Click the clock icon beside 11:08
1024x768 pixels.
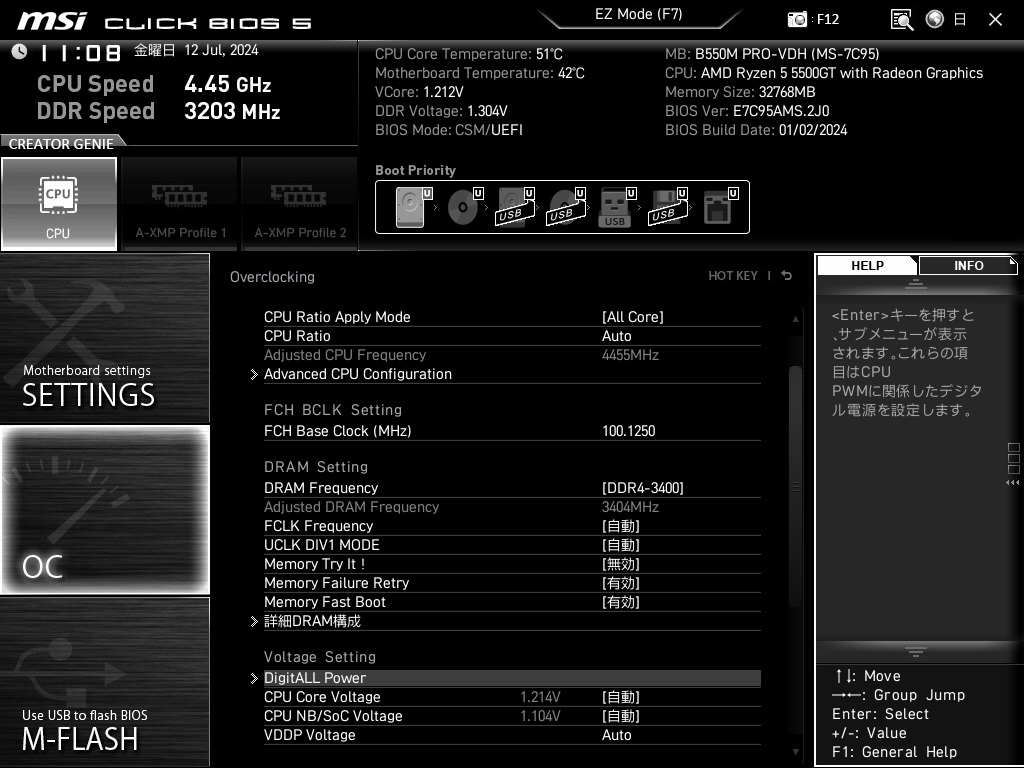[x=20, y=52]
